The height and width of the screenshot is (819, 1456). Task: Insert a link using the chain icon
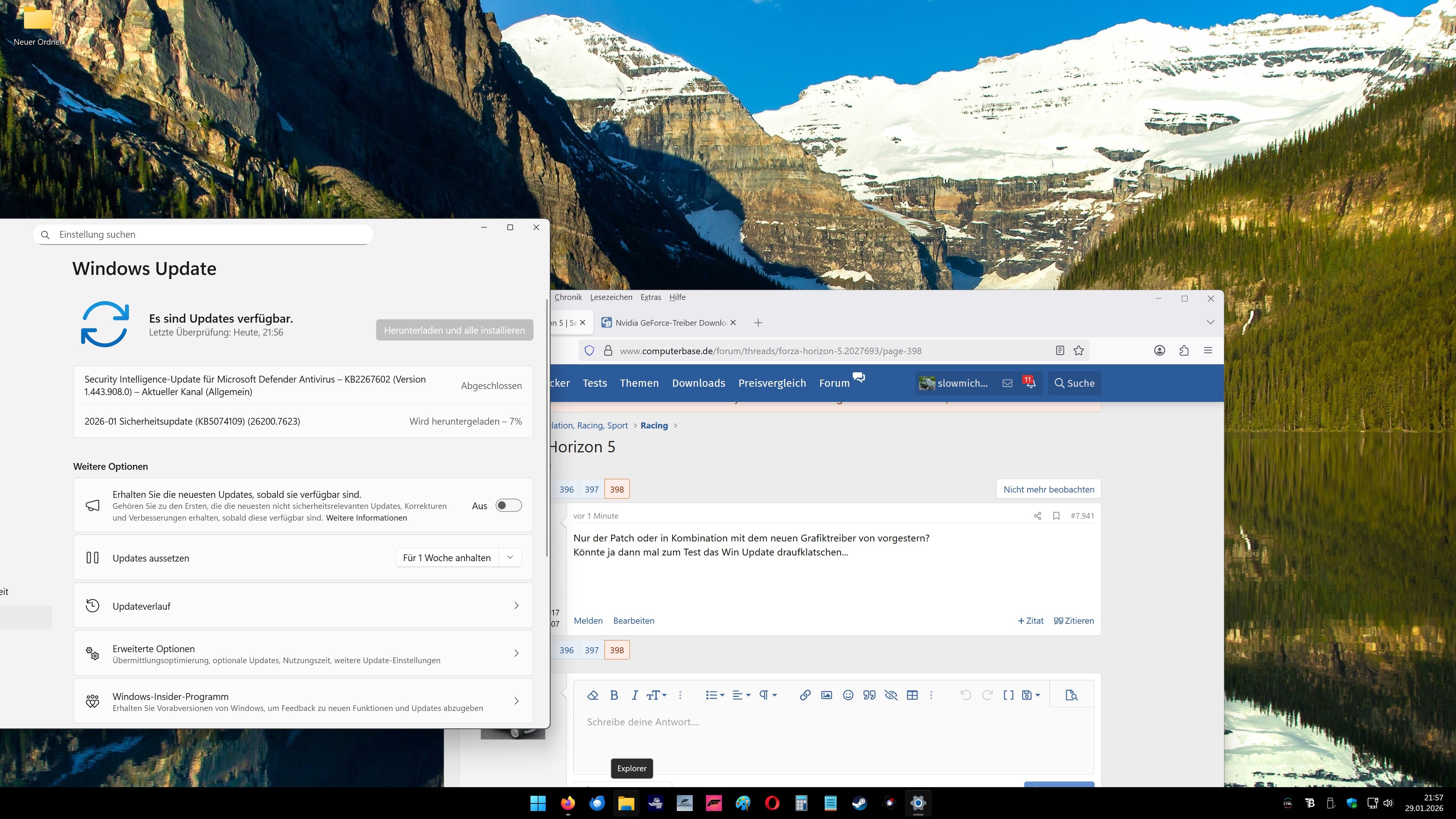coord(805,695)
